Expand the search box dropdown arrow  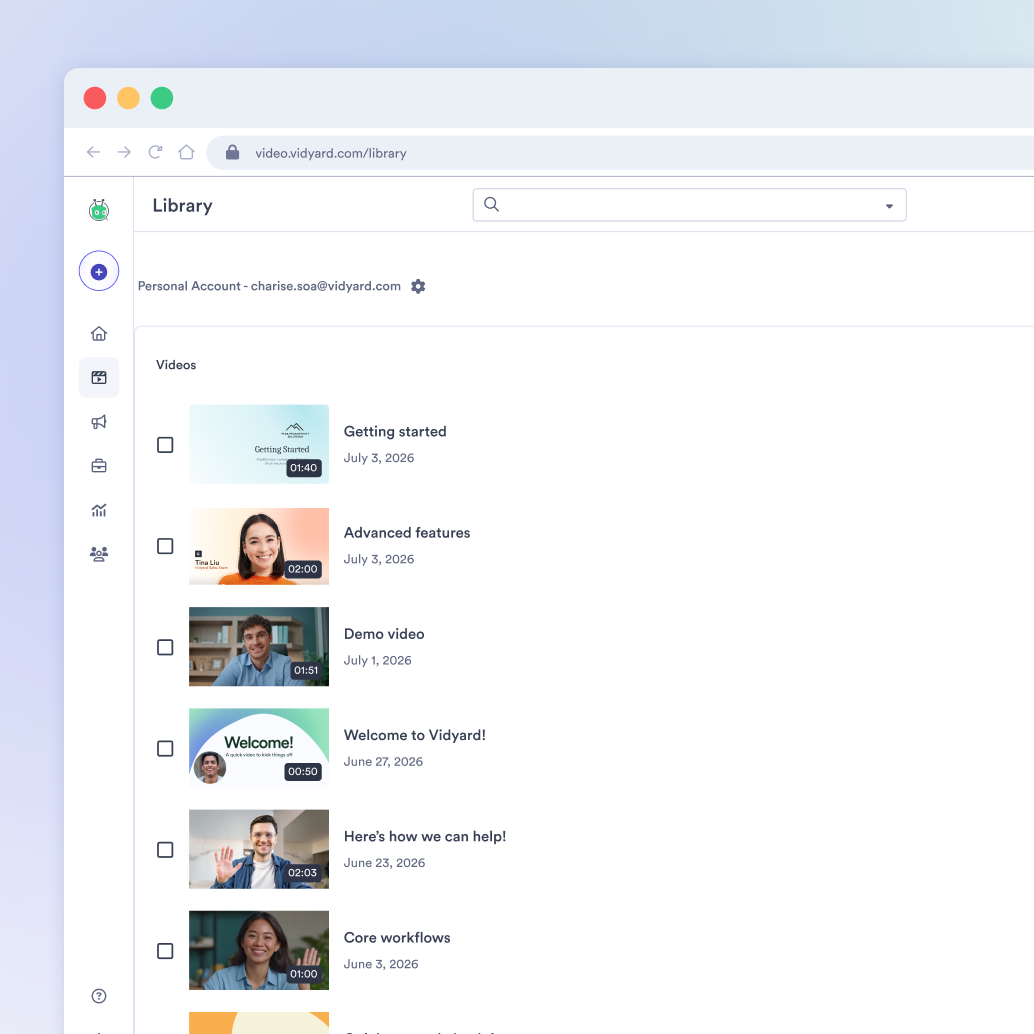click(x=889, y=206)
